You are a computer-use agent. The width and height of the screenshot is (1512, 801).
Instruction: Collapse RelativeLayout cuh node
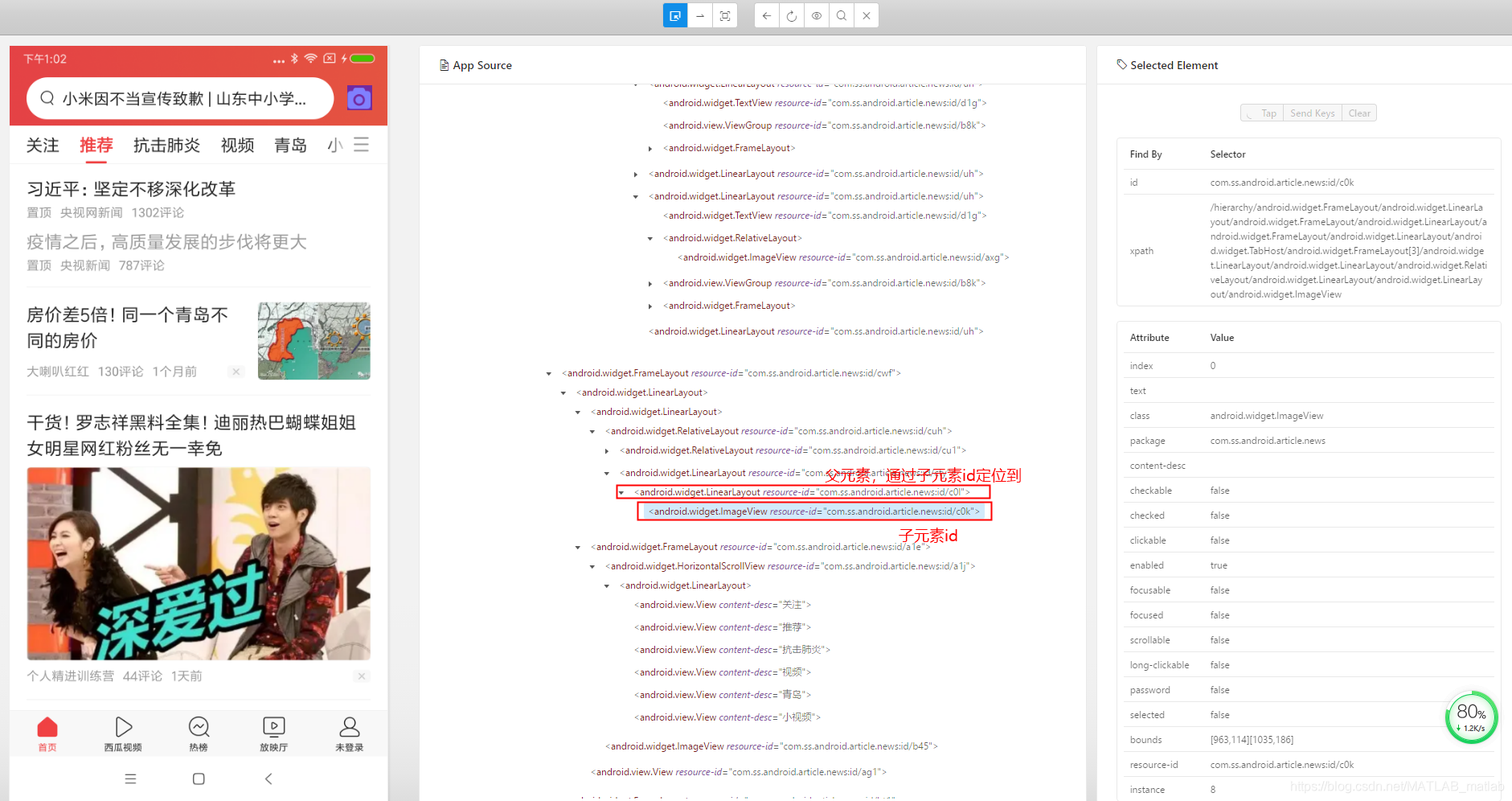point(592,431)
